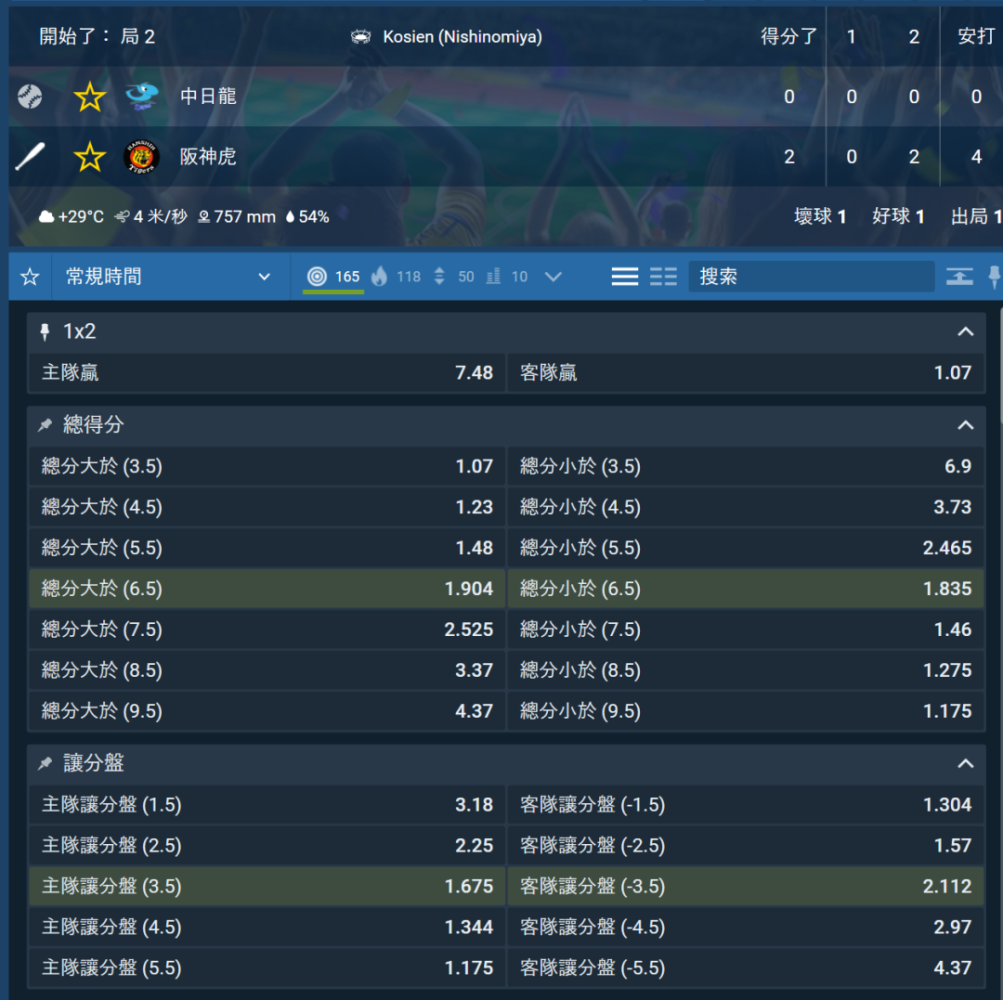Select 總分大於 (4.5) odds 1.23
Image resolution: width=1003 pixels, height=1000 pixels.
point(267,507)
